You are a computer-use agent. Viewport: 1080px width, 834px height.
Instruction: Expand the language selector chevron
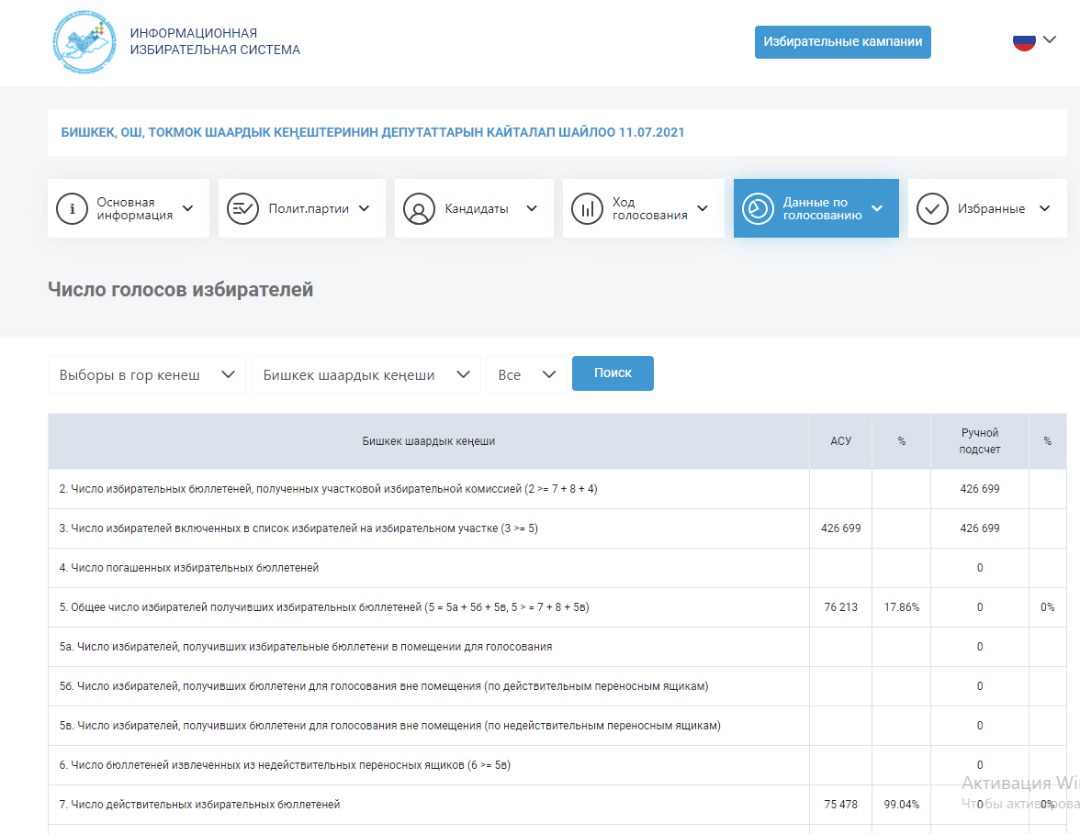click(x=1049, y=40)
